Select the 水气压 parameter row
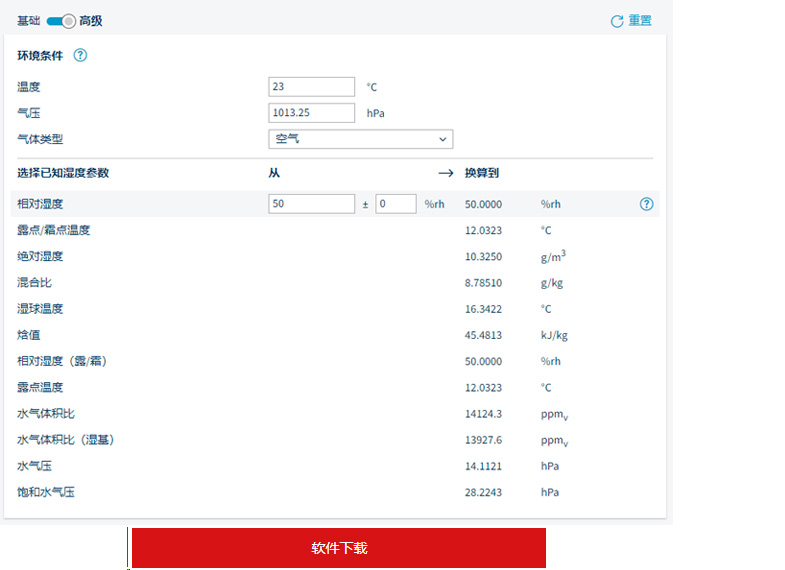This screenshot has height=570, width=785. [335, 466]
